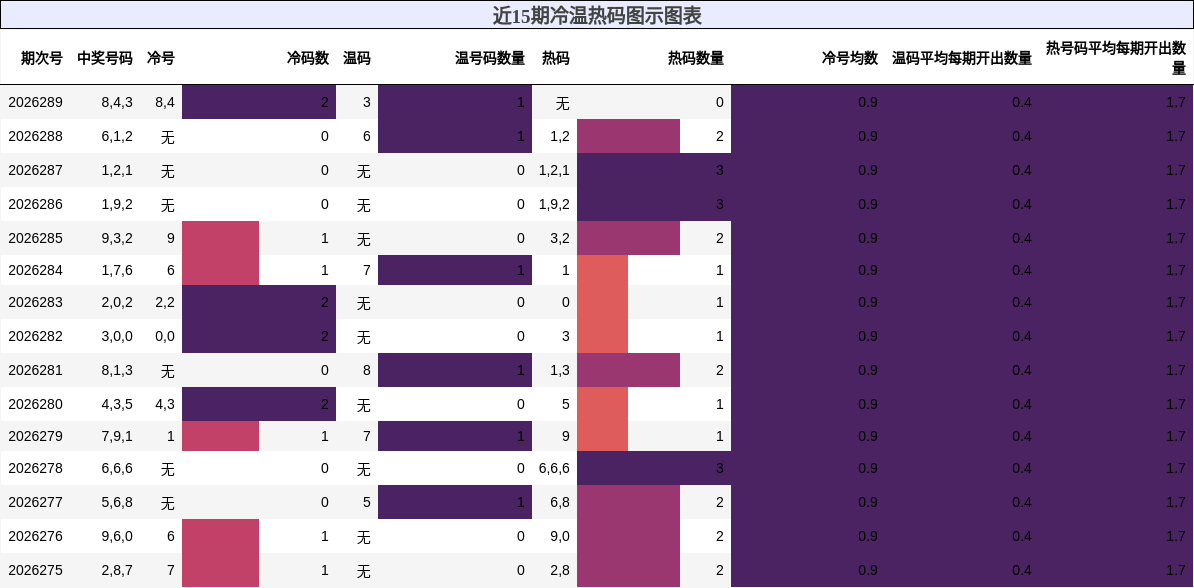Select period number 2026278

coord(35,468)
